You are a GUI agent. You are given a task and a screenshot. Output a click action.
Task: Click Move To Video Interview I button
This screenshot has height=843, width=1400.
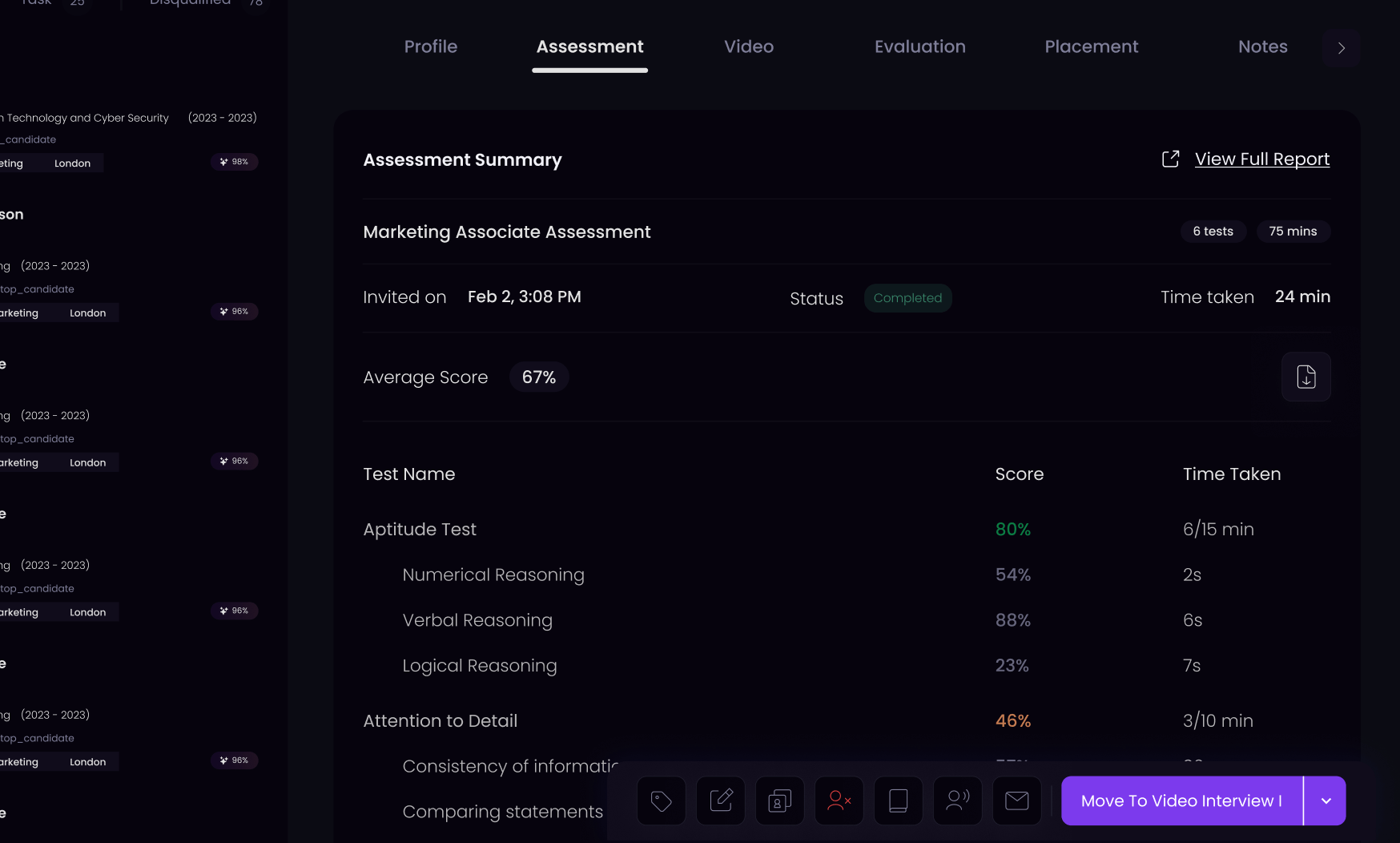(1181, 801)
